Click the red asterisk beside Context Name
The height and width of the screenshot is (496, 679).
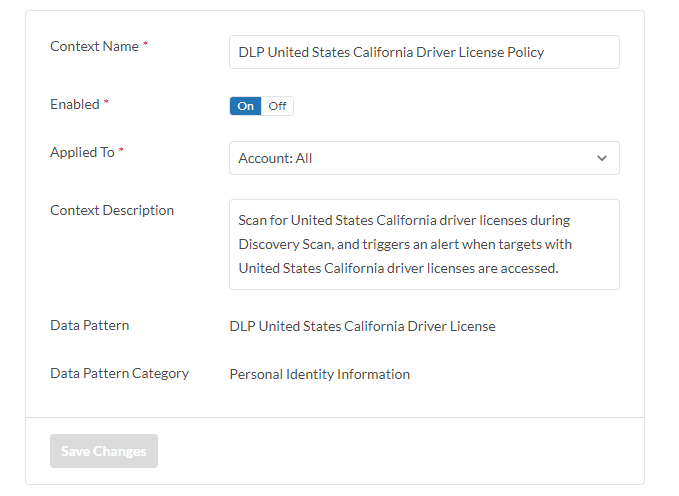coord(145,45)
